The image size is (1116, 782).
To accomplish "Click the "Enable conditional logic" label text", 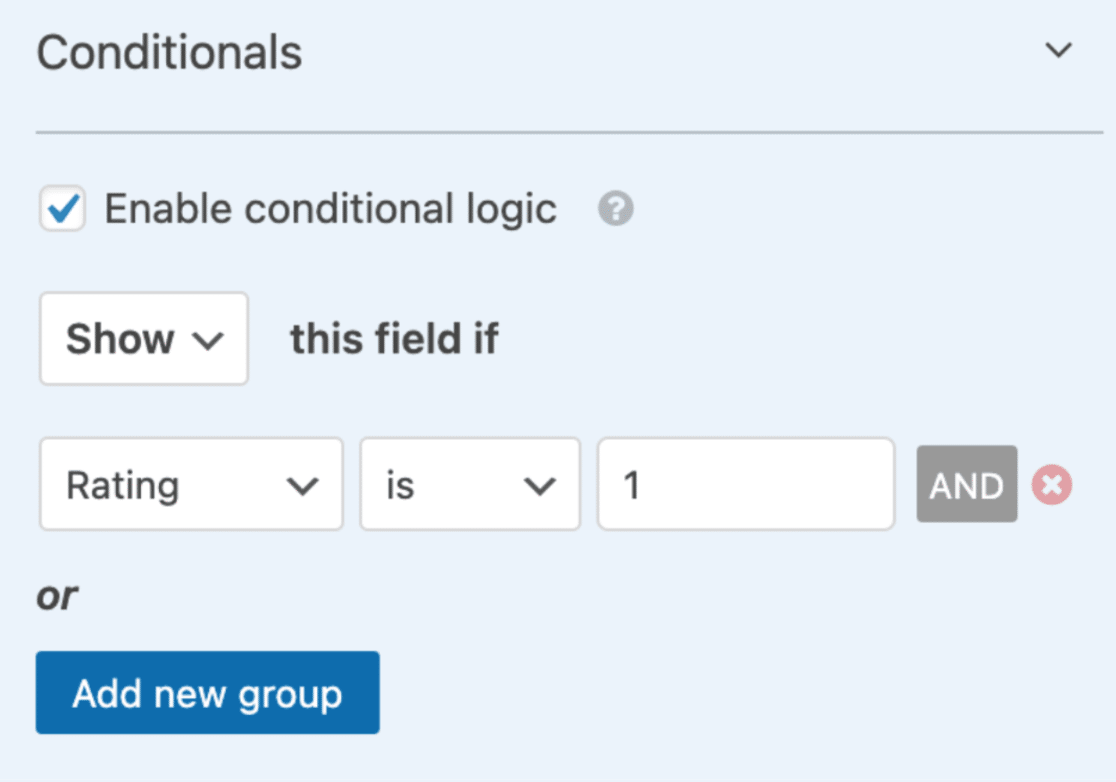I will [x=330, y=210].
